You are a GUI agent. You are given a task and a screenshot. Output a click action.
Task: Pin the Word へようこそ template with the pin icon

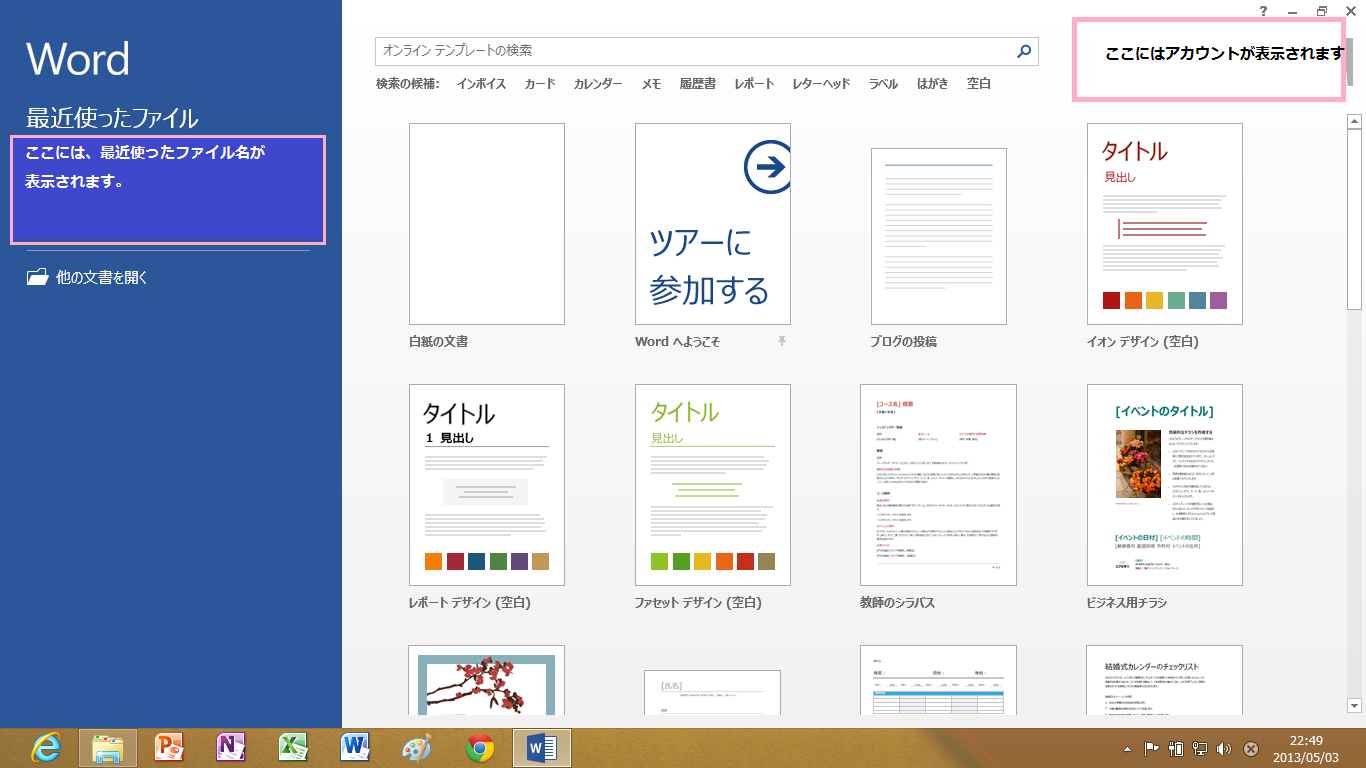click(782, 342)
